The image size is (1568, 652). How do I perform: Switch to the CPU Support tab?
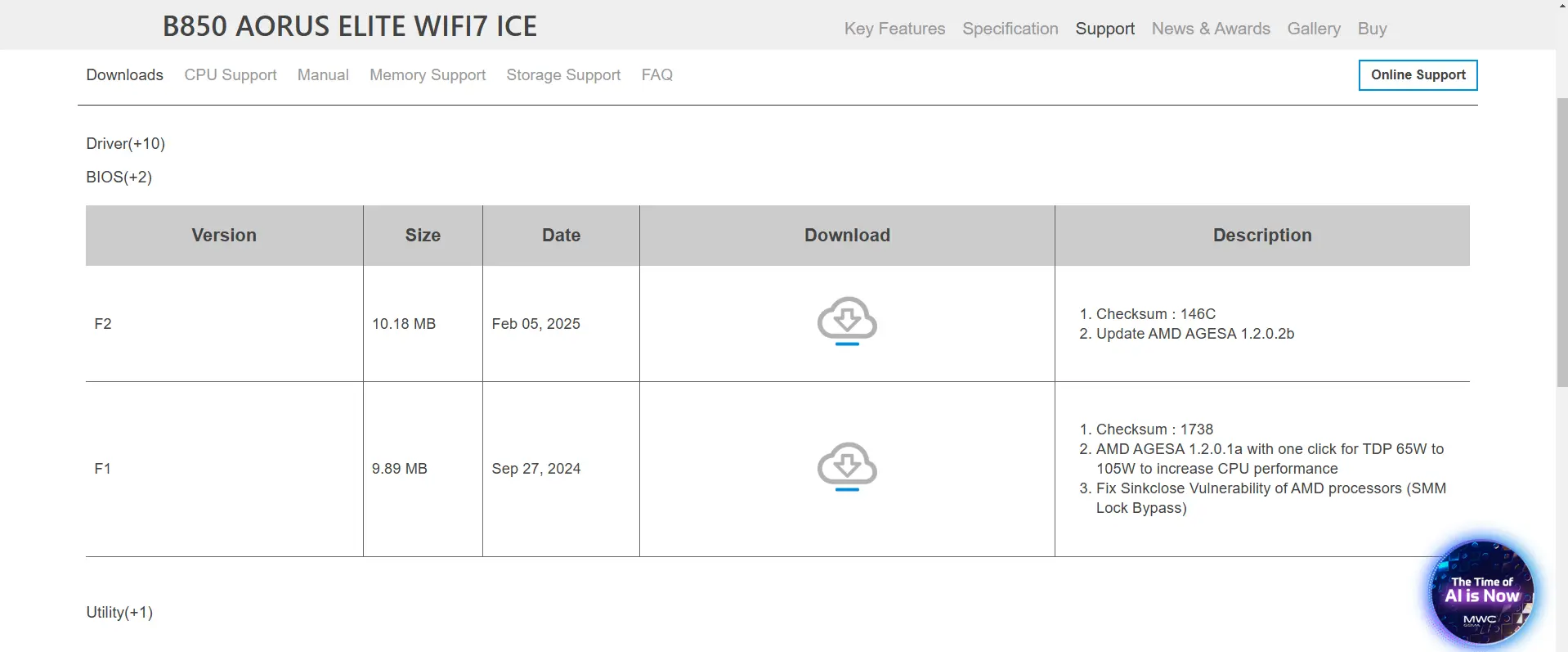tap(231, 74)
